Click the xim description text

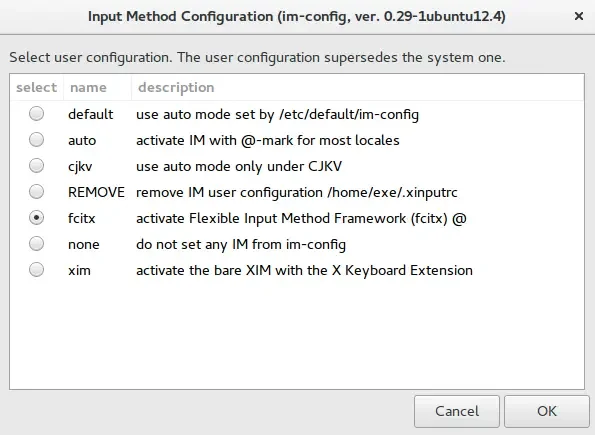coord(304,270)
